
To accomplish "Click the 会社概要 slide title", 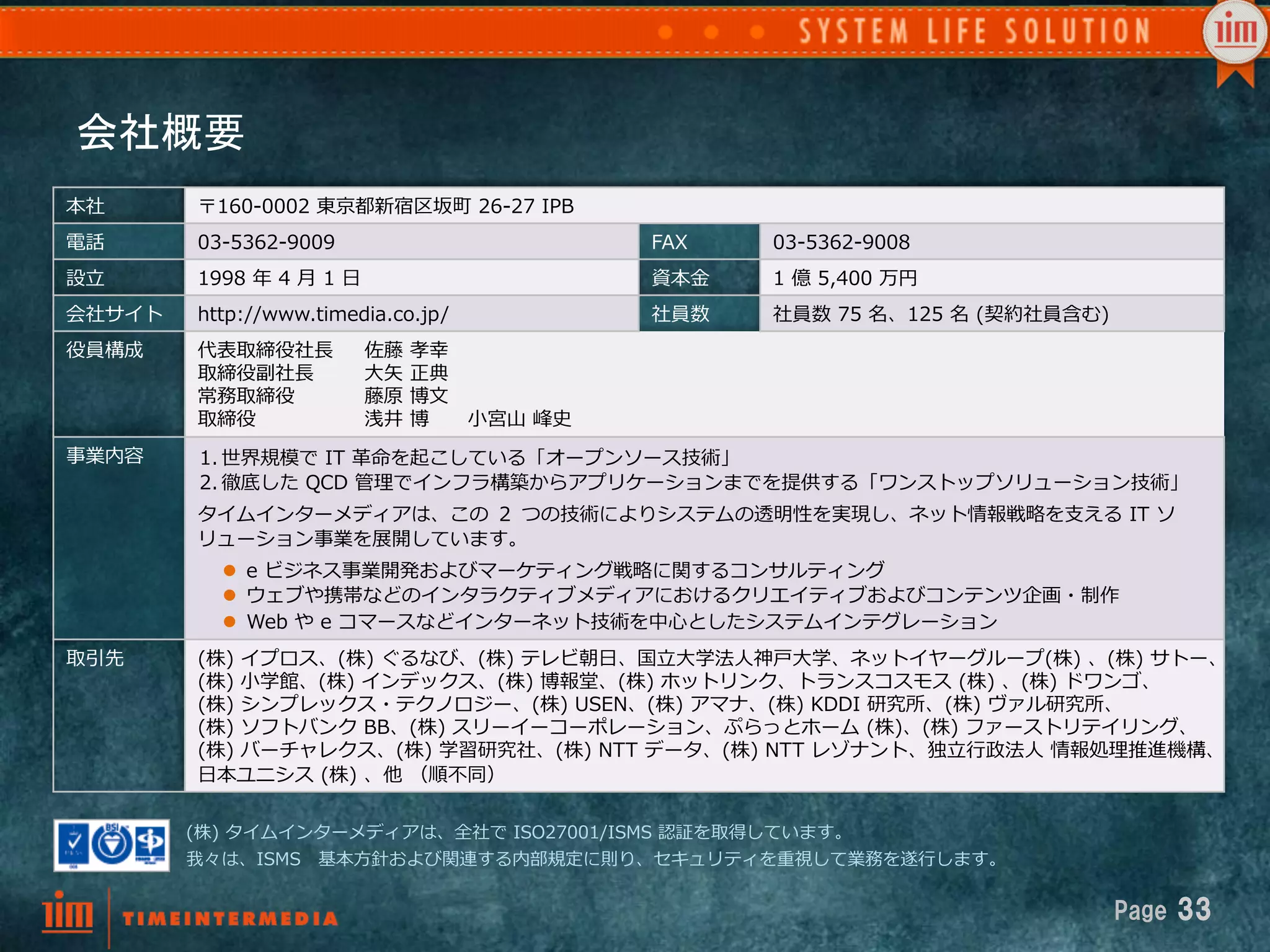I will click(161, 132).
